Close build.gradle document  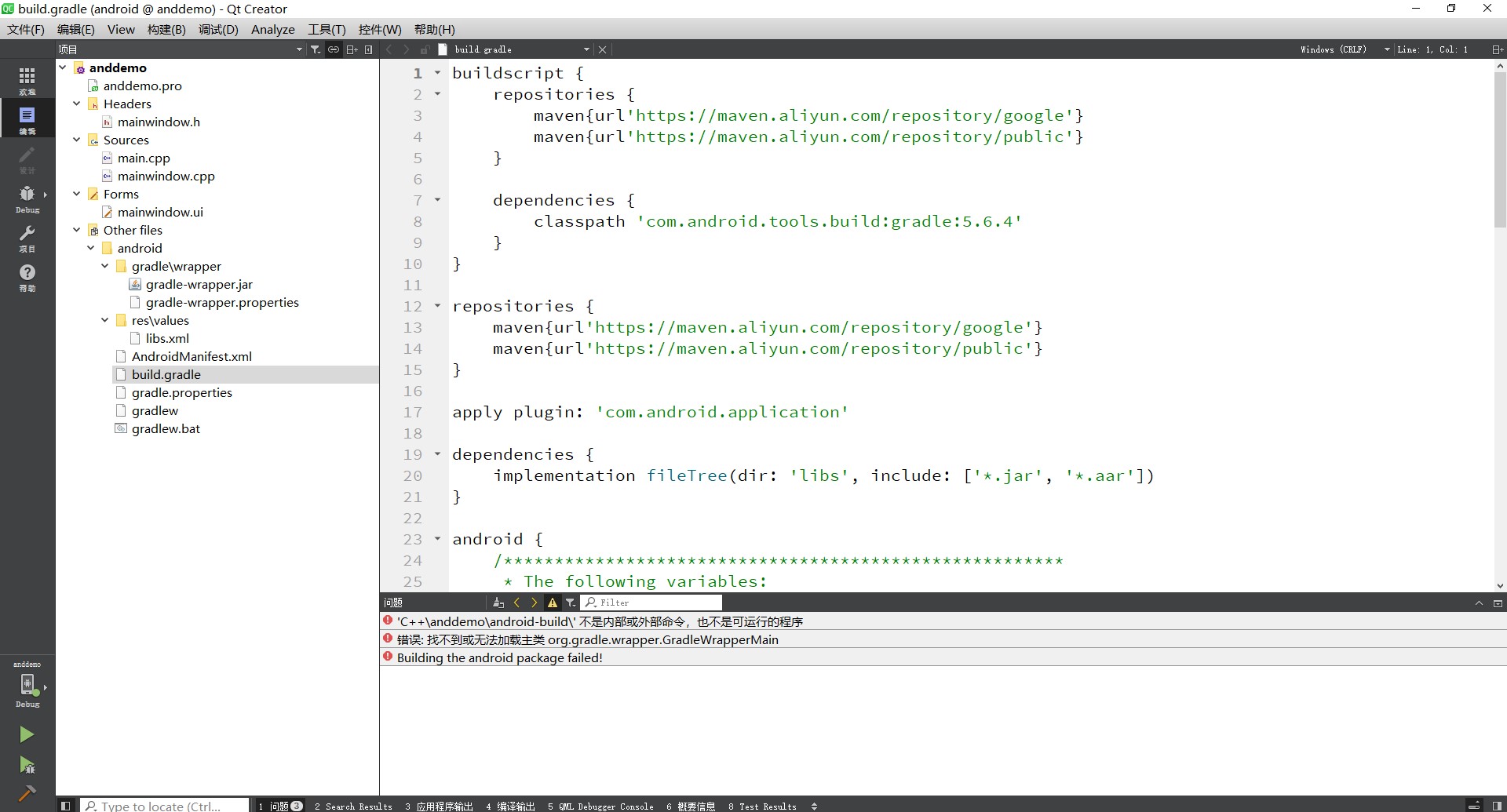click(x=602, y=49)
